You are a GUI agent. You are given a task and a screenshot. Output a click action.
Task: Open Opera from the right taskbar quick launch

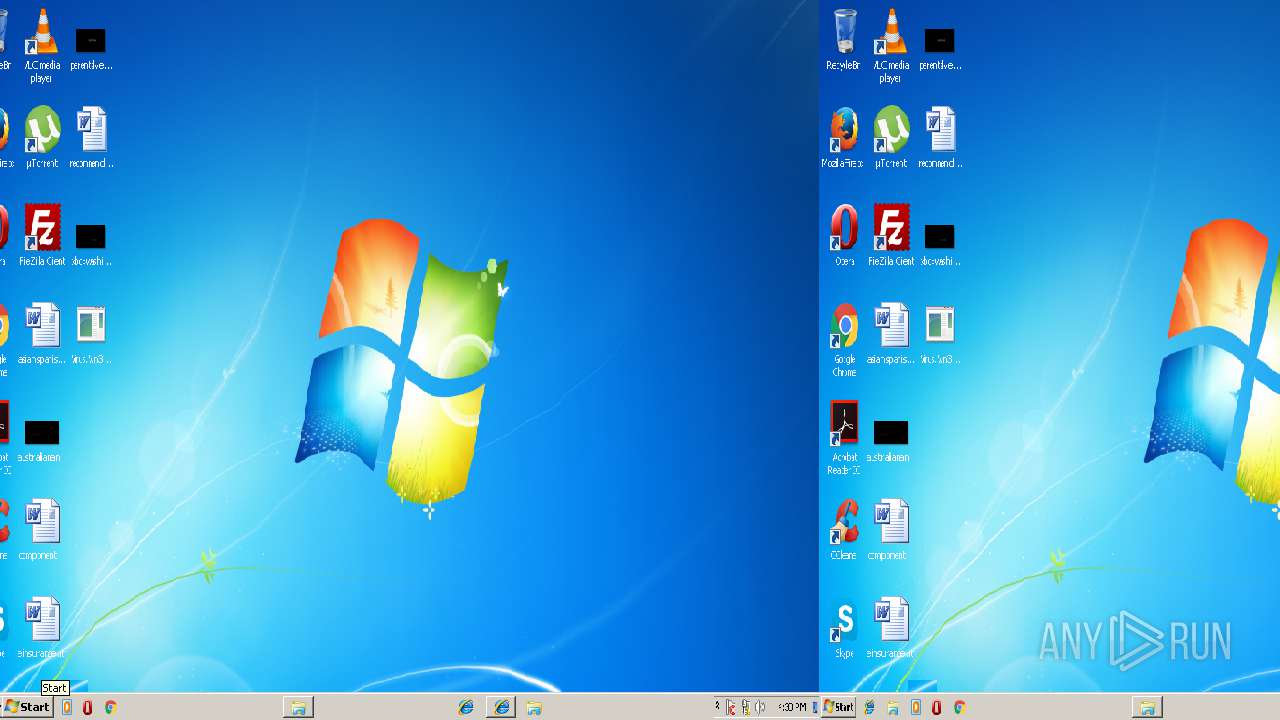point(937,707)
